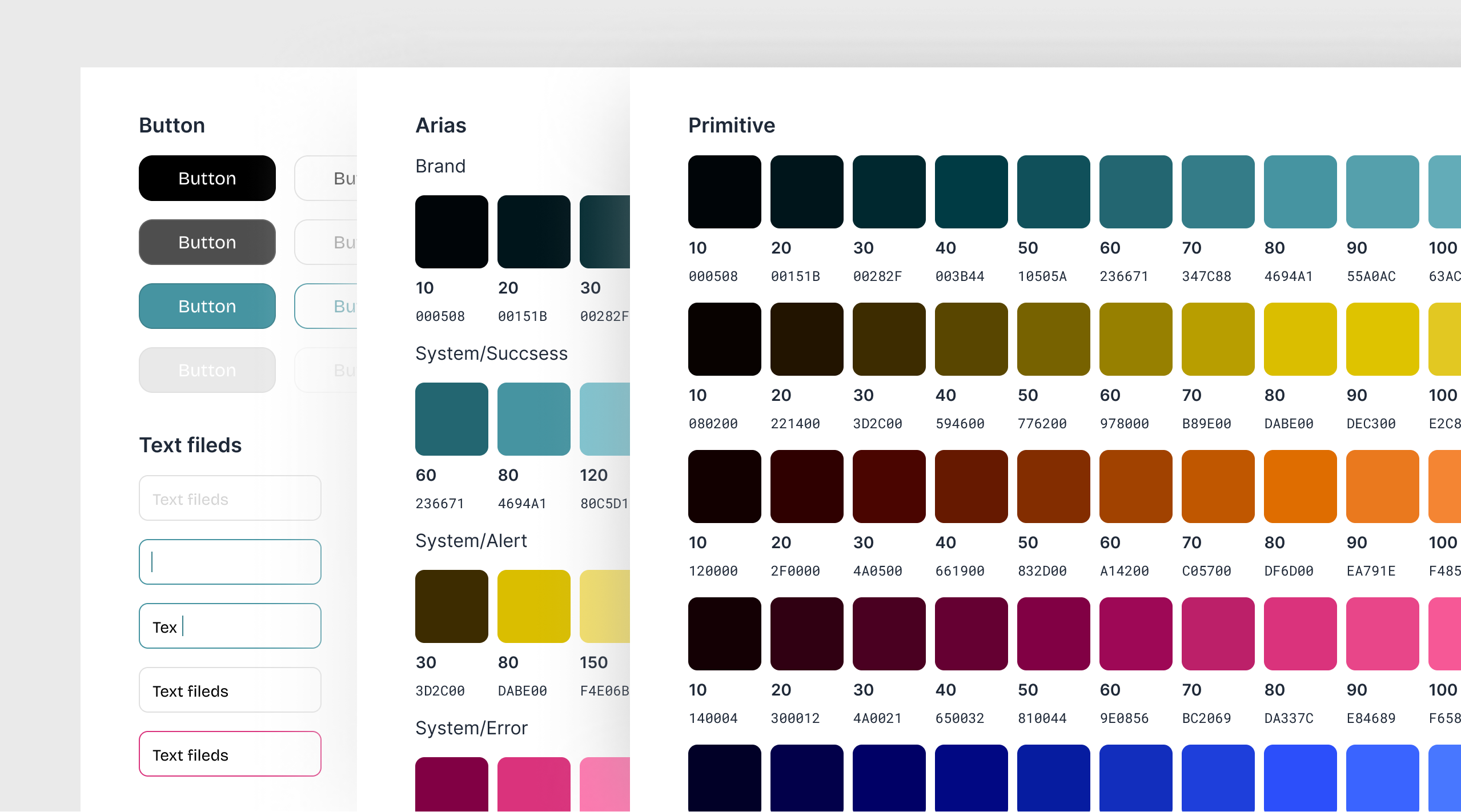Click the teal filled Button

click(207, 306)
